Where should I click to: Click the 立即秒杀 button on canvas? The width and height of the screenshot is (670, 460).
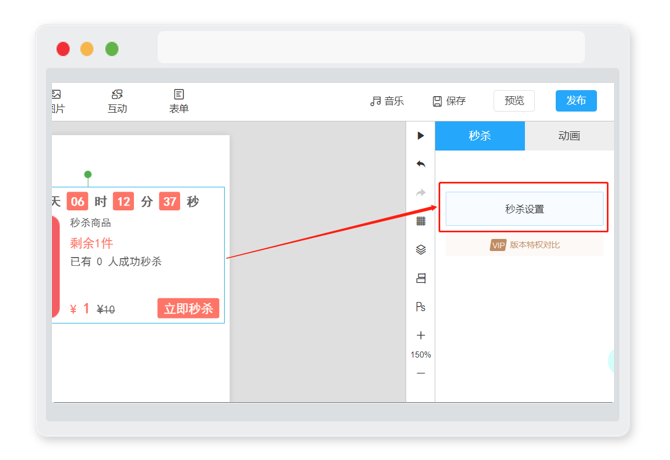click(188, 308)
